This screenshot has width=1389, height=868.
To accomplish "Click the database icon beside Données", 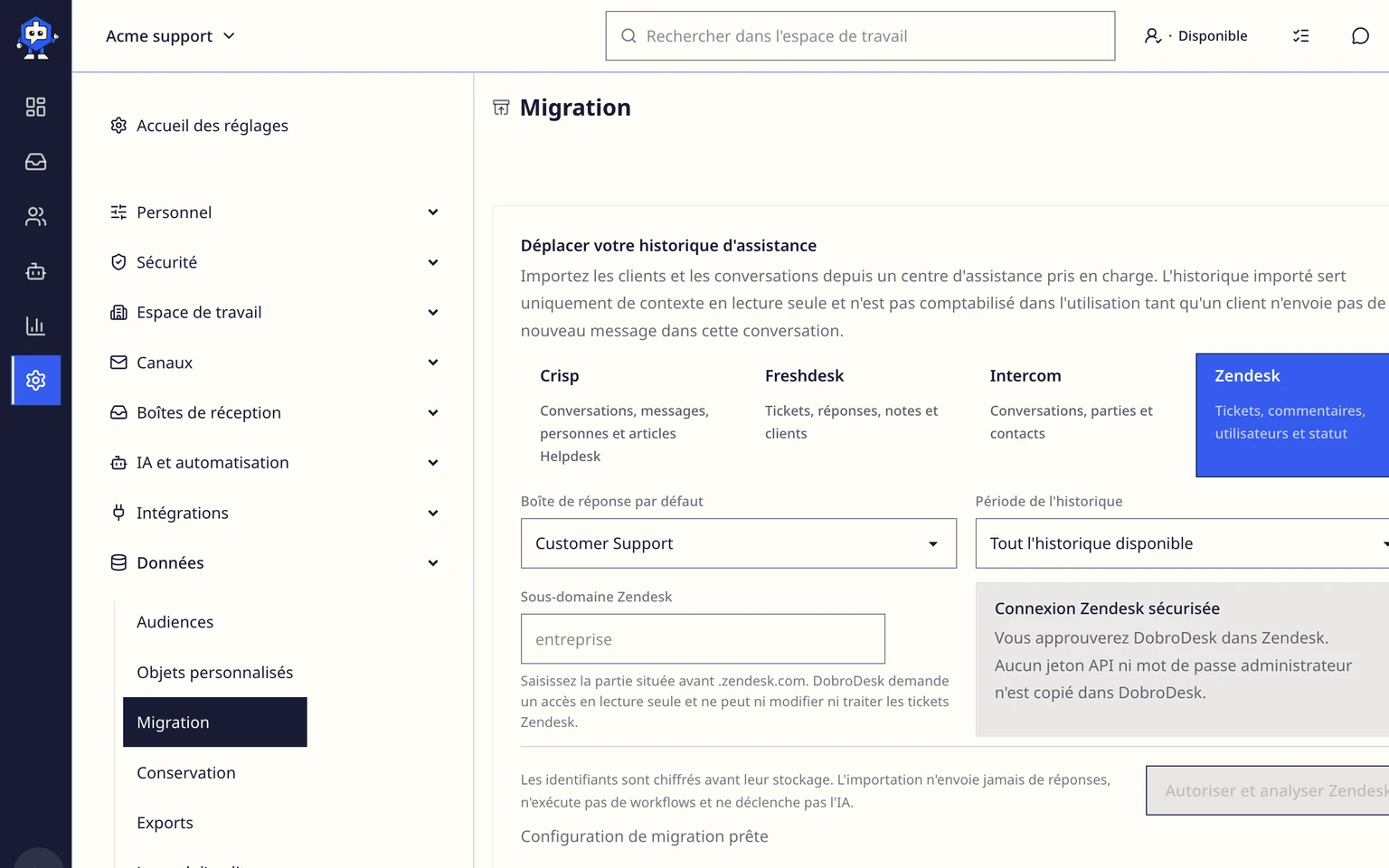I will click(x=118, y=562).
